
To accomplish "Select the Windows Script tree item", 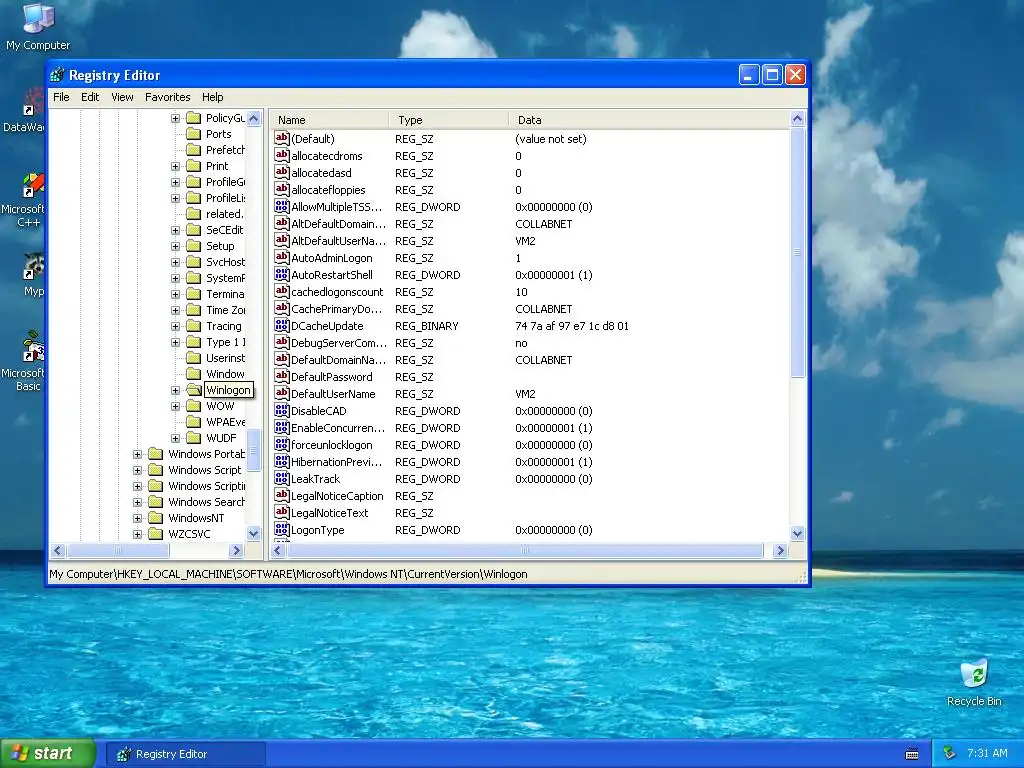I will pyautogui.click(x=204, y=470).
